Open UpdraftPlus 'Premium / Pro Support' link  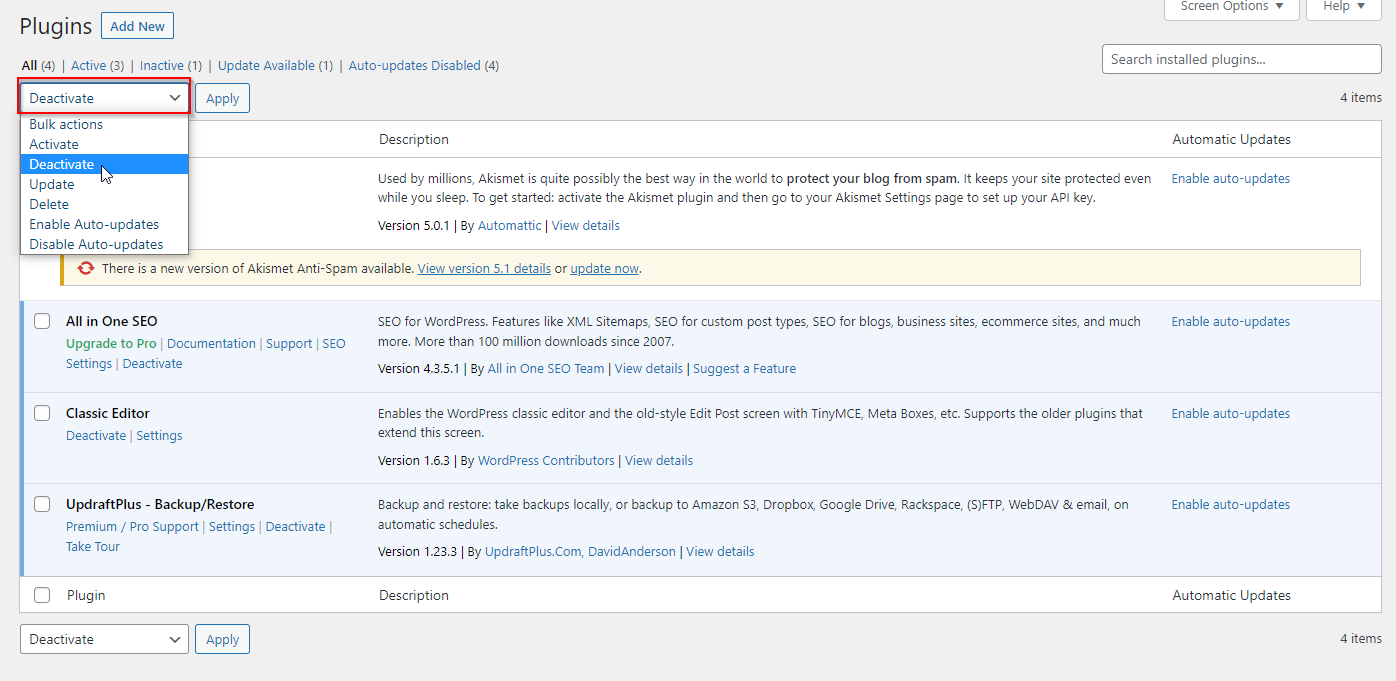point(132,527)
